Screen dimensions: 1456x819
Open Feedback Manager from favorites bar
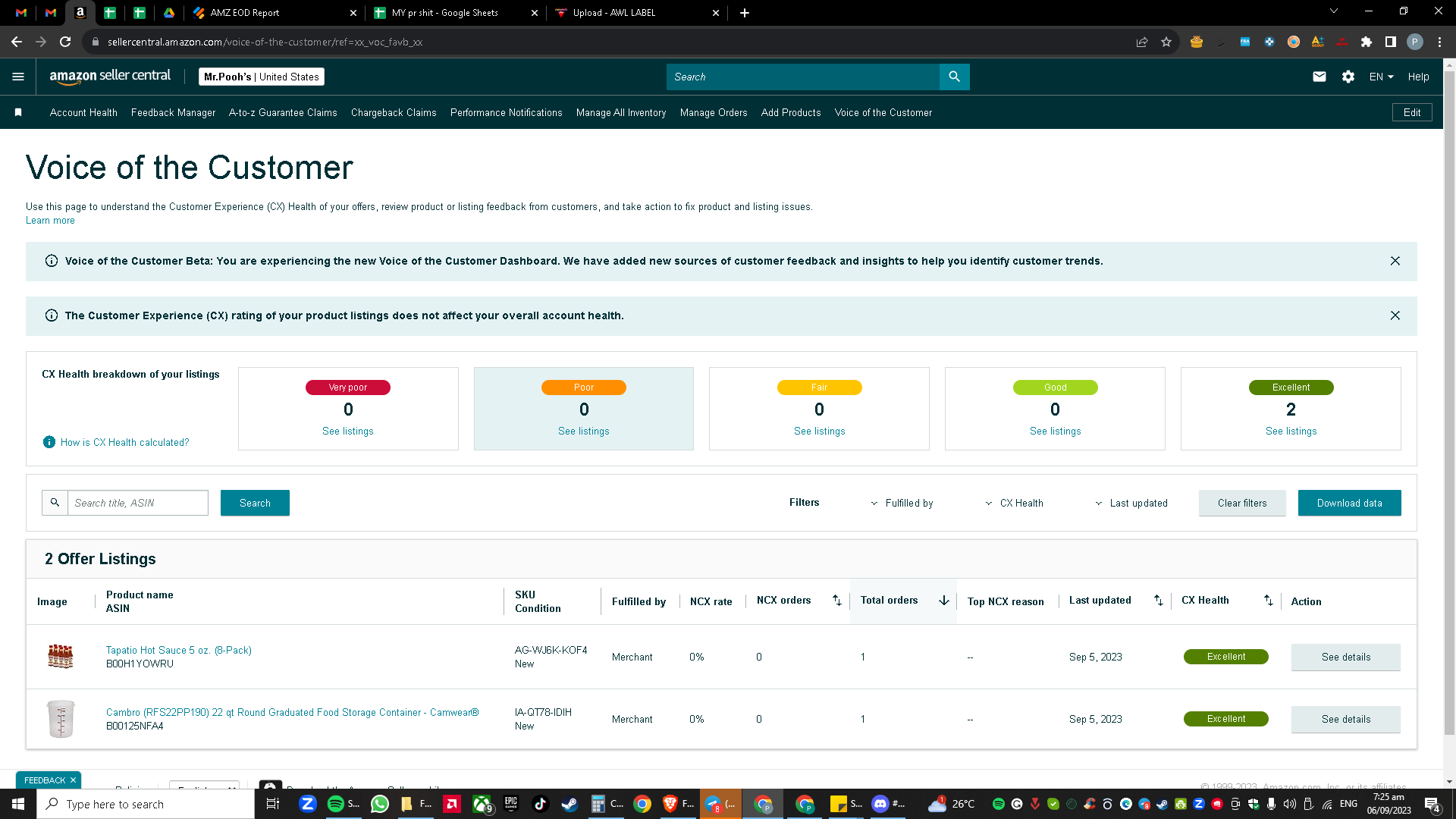(x=173, y=112)
